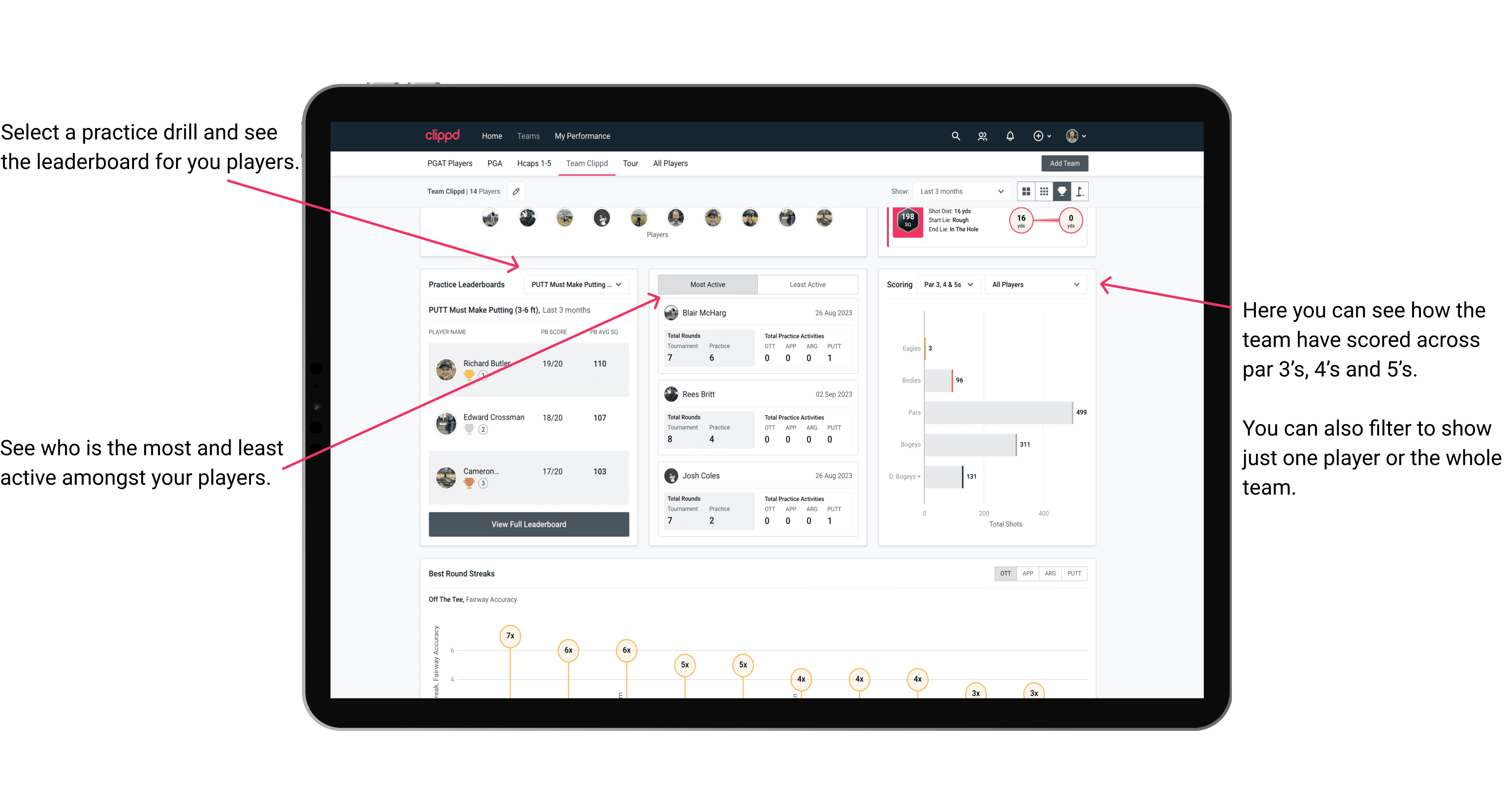The image size is (1510, 812).
Task: Click the Add Team button
Action: (x=1064, y=163)
